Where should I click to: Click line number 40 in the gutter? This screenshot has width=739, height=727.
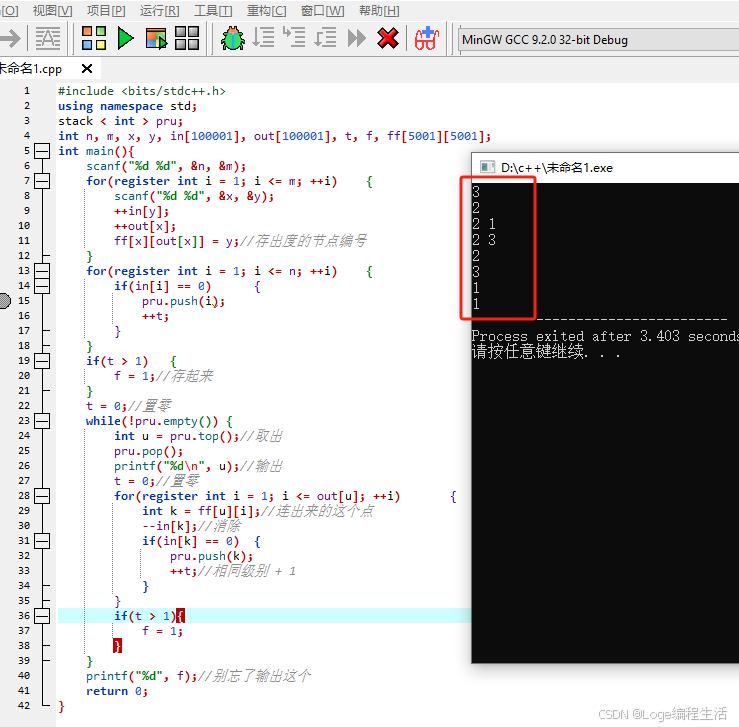[x=24, y=676]
